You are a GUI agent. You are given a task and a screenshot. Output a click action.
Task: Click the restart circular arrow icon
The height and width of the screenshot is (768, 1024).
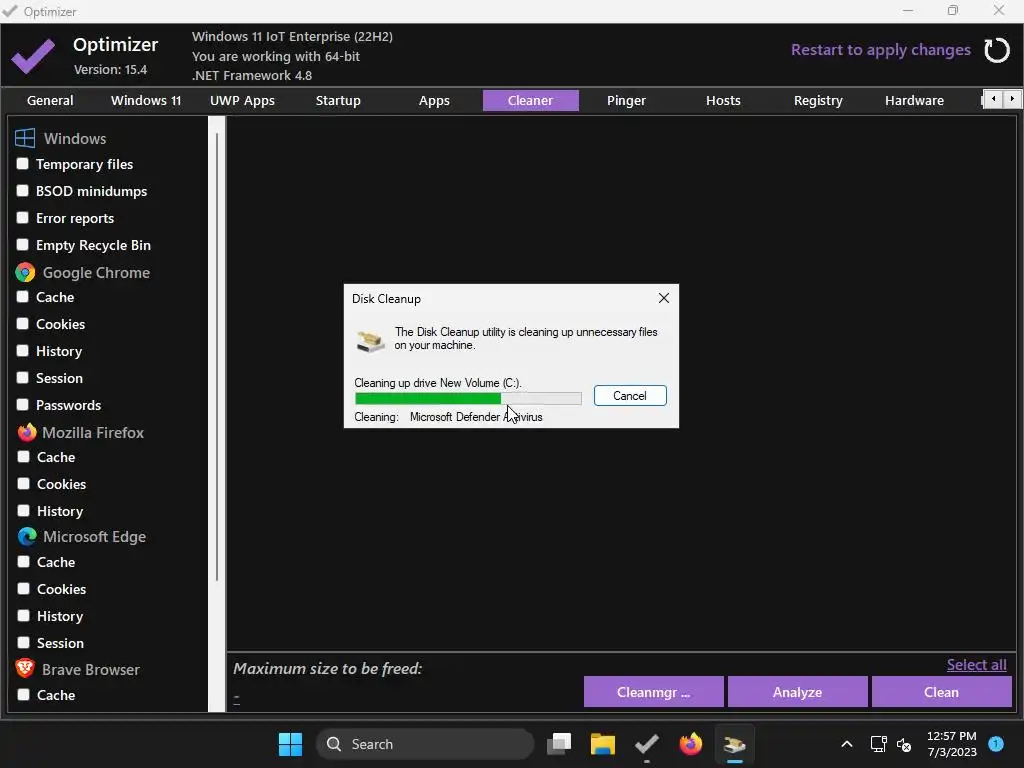[x=997, y=50]
